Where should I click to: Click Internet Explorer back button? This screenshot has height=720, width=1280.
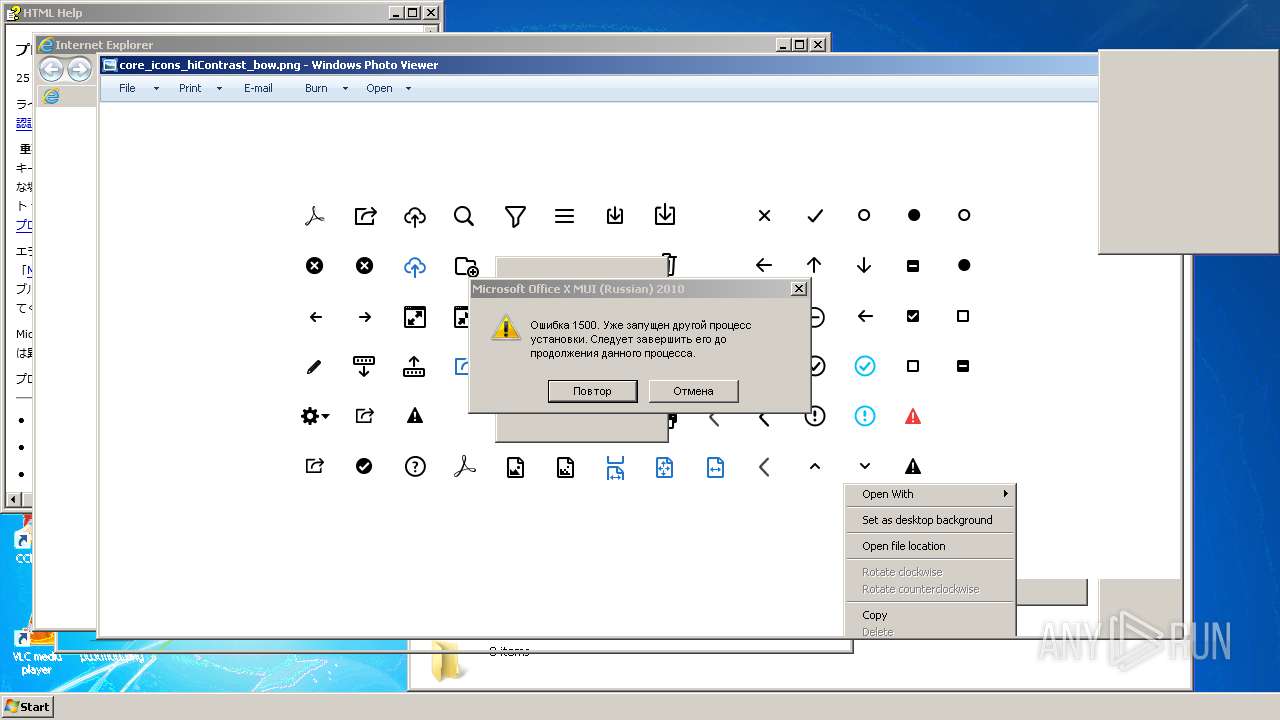(51, 69)
